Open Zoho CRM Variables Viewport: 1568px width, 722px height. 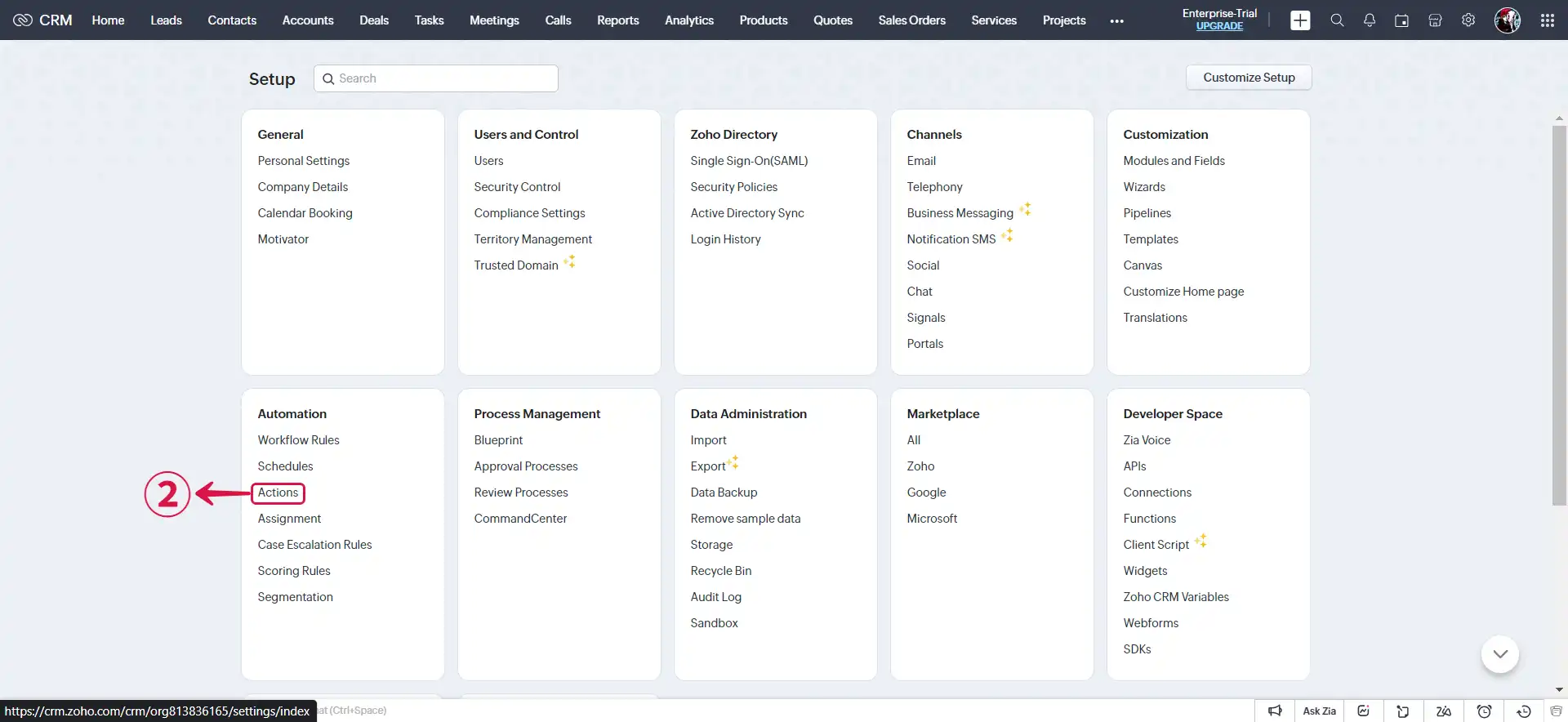click(1175, 597)
